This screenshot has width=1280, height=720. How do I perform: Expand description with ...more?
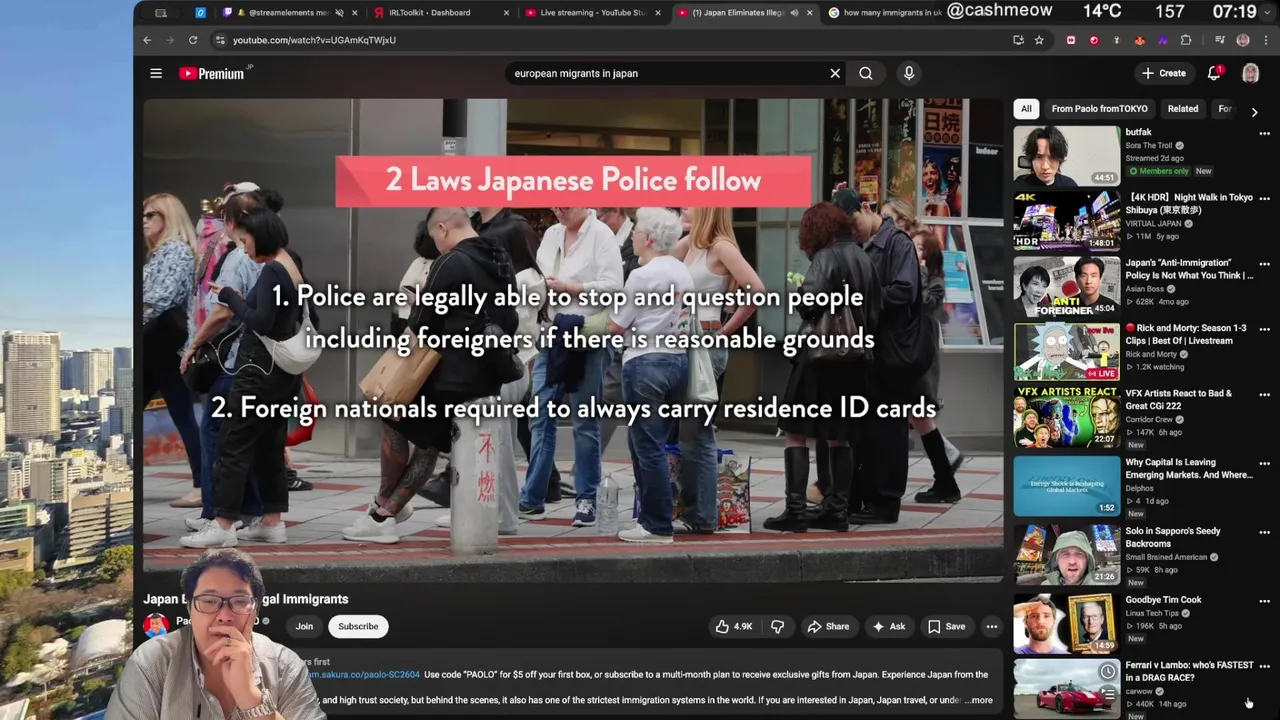pos(980,701)
